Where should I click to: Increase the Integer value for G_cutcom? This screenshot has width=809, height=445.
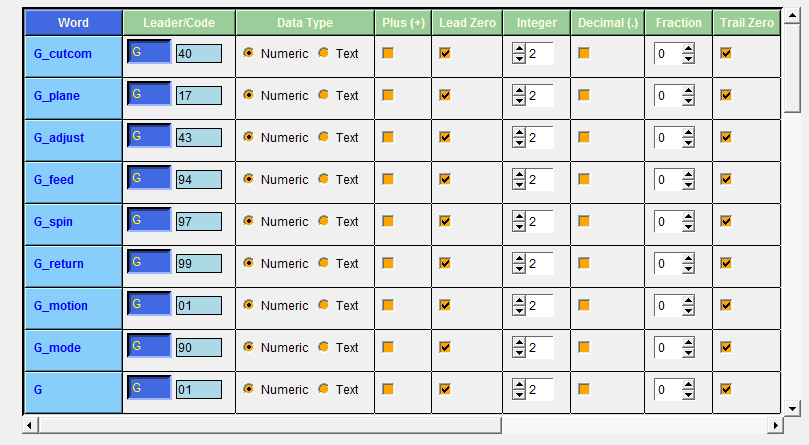pyautogui.click(x=519, y=49)
